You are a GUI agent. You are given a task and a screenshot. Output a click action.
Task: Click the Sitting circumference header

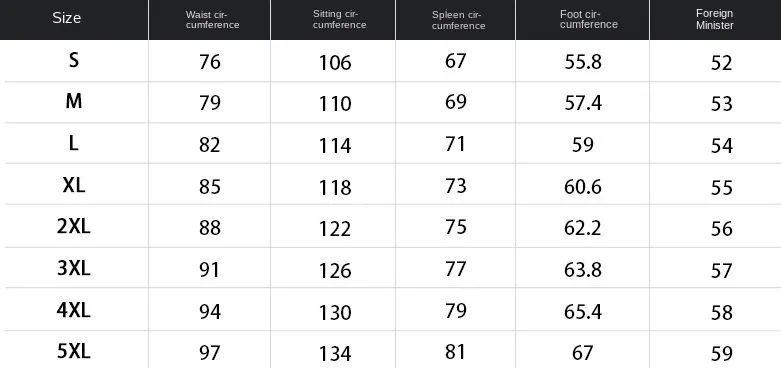(340, 19)
